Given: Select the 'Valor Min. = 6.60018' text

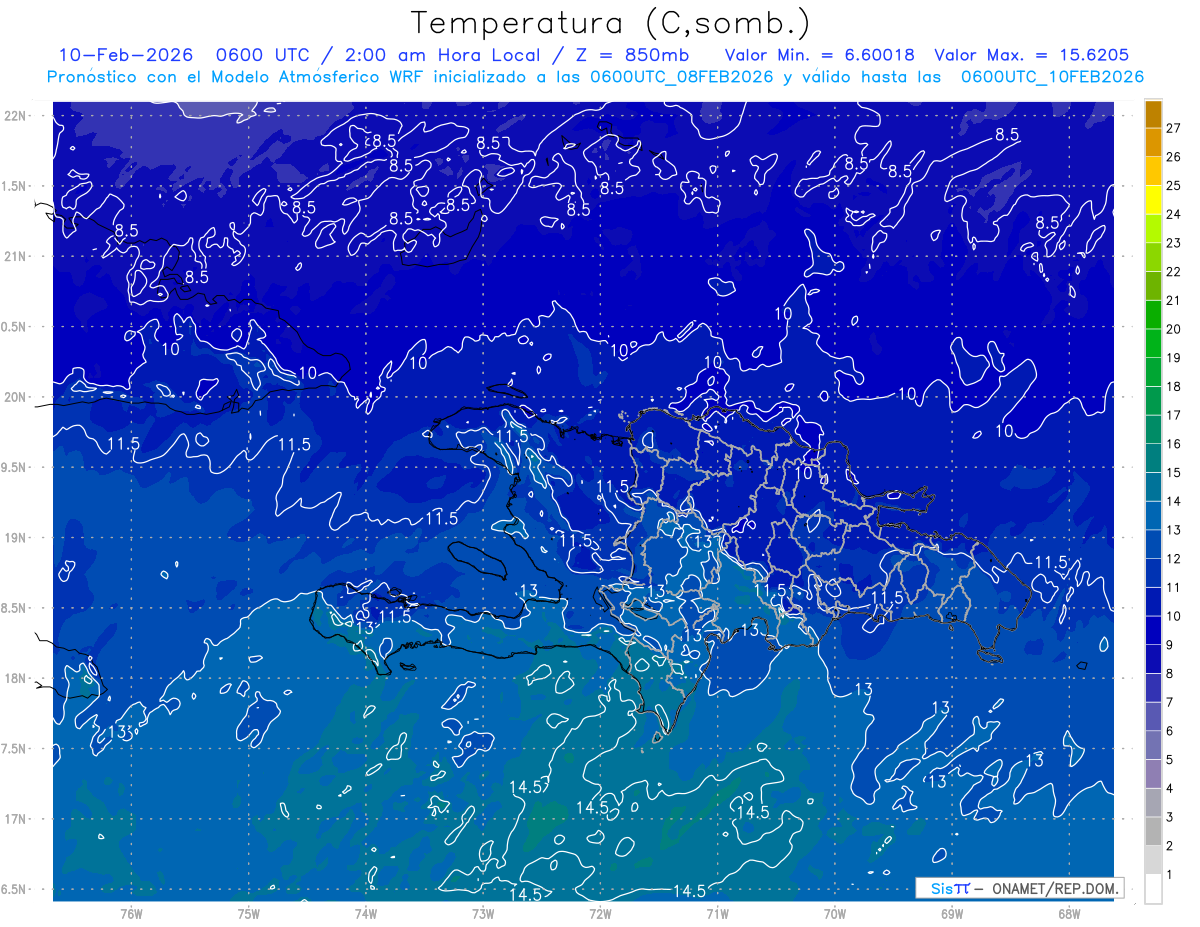Looking at the screenshot, I should click(820, 55).
